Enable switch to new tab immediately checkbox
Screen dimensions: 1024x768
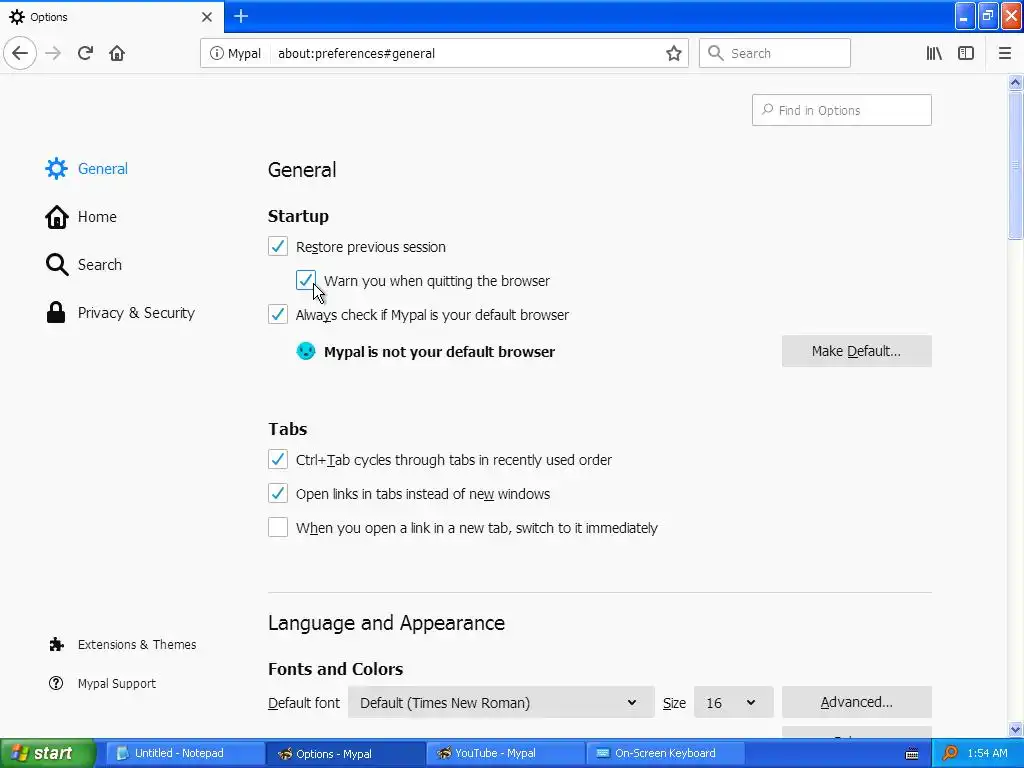click(x=278, y=527)
